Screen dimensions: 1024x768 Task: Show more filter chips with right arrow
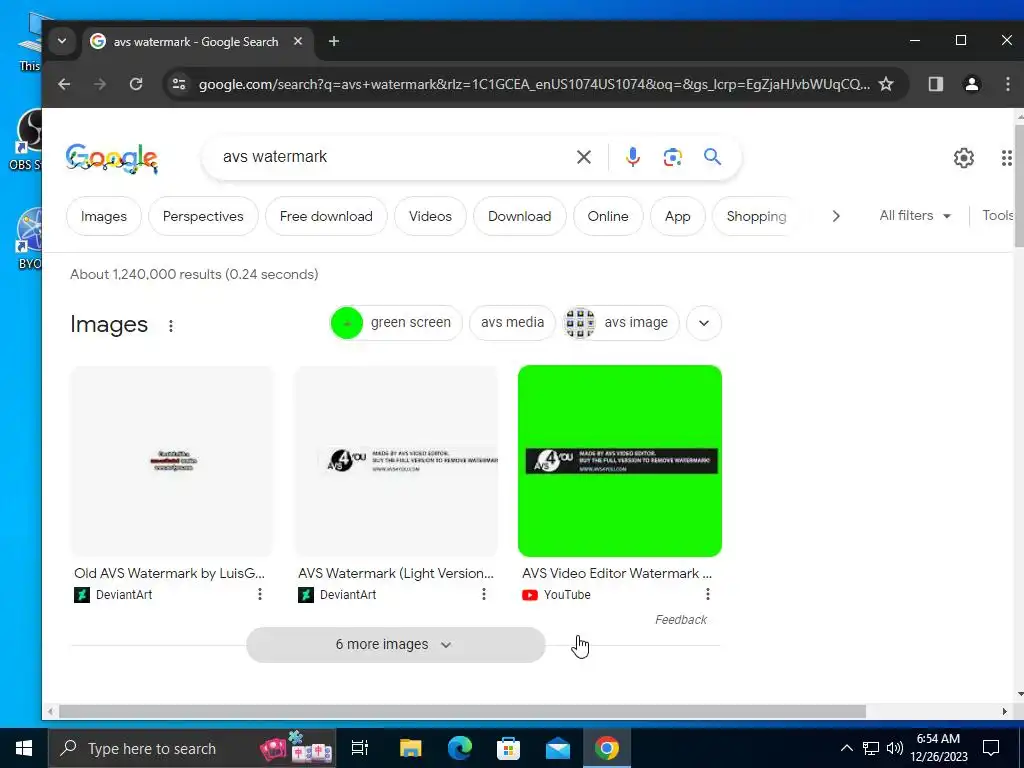tap(836, 216)
